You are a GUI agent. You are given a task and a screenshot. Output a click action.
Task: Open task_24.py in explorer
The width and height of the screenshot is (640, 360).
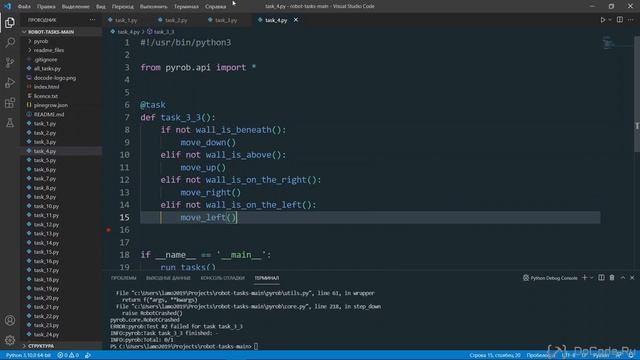[46, 334]
